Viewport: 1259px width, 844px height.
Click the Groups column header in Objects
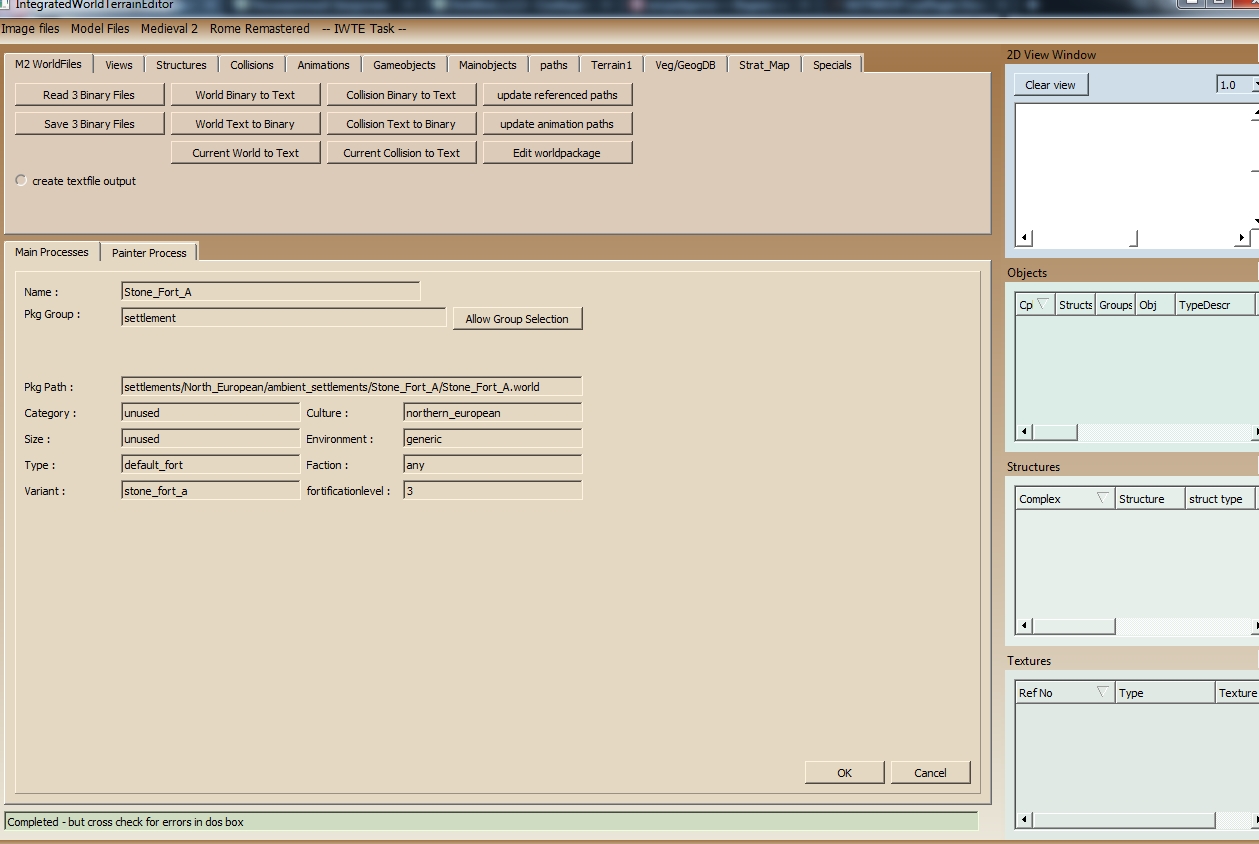1115,305
